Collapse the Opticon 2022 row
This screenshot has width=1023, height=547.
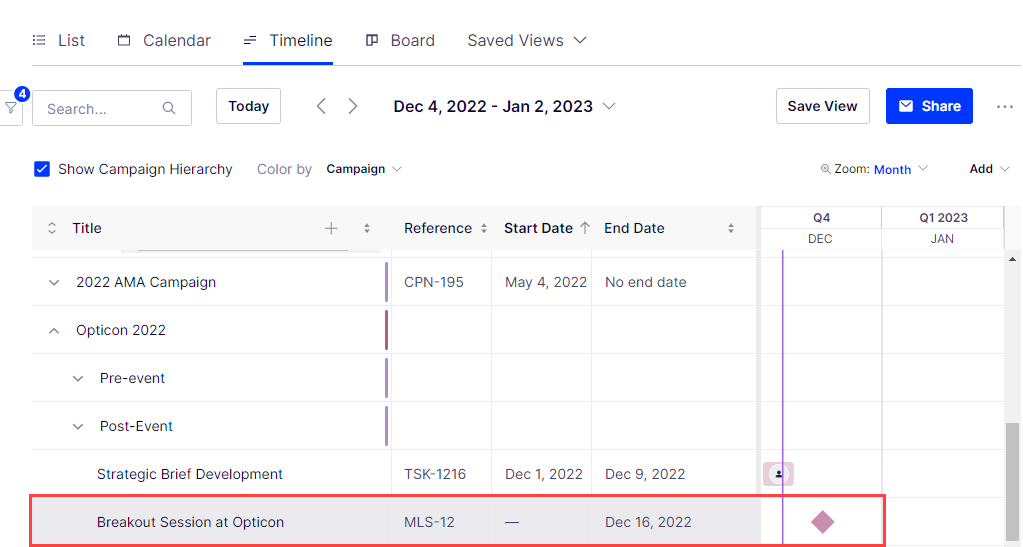(x=54, y=330)
